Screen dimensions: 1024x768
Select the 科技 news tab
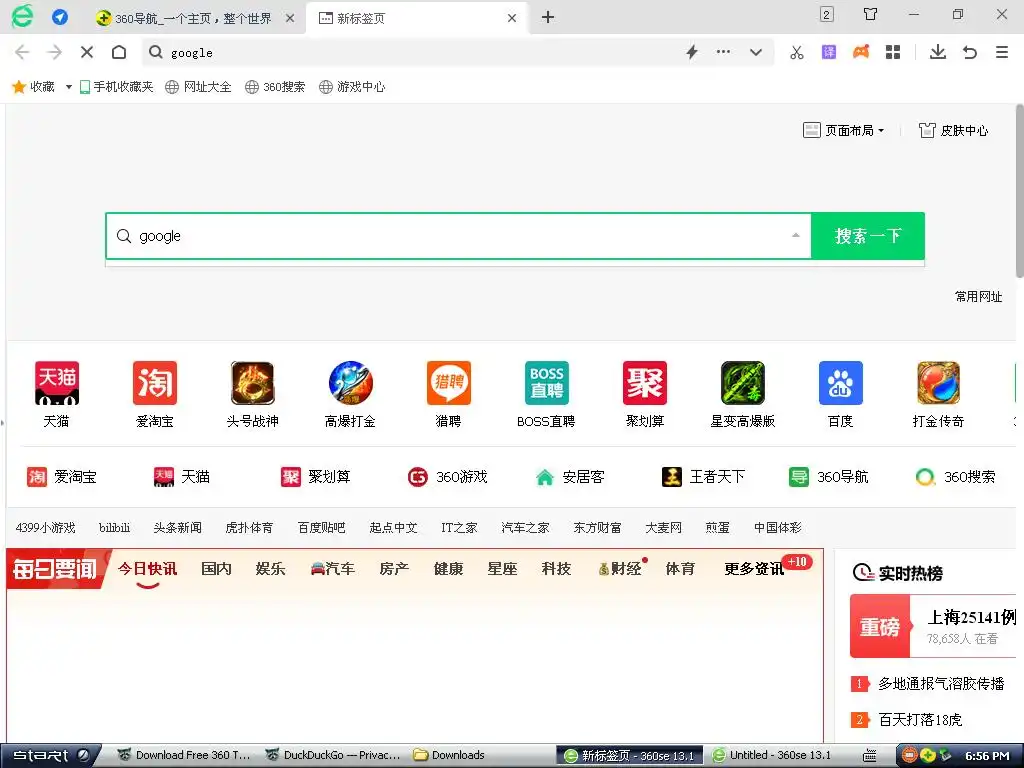click(x=556, y=569)
